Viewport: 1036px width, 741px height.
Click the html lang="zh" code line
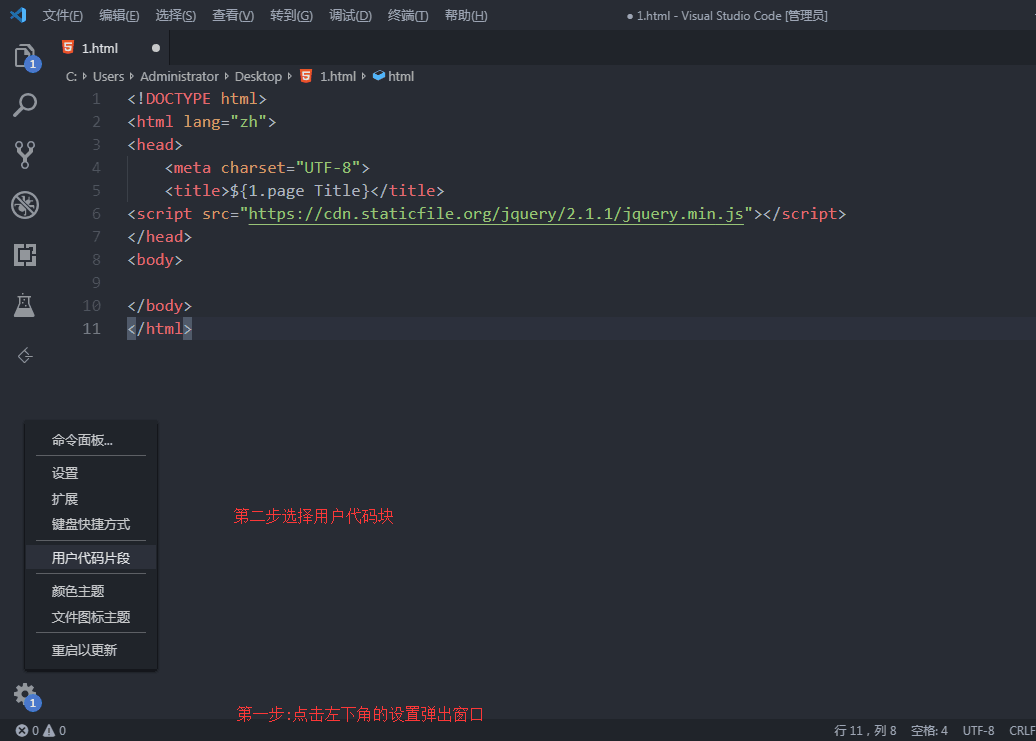[x=202, y=122]
